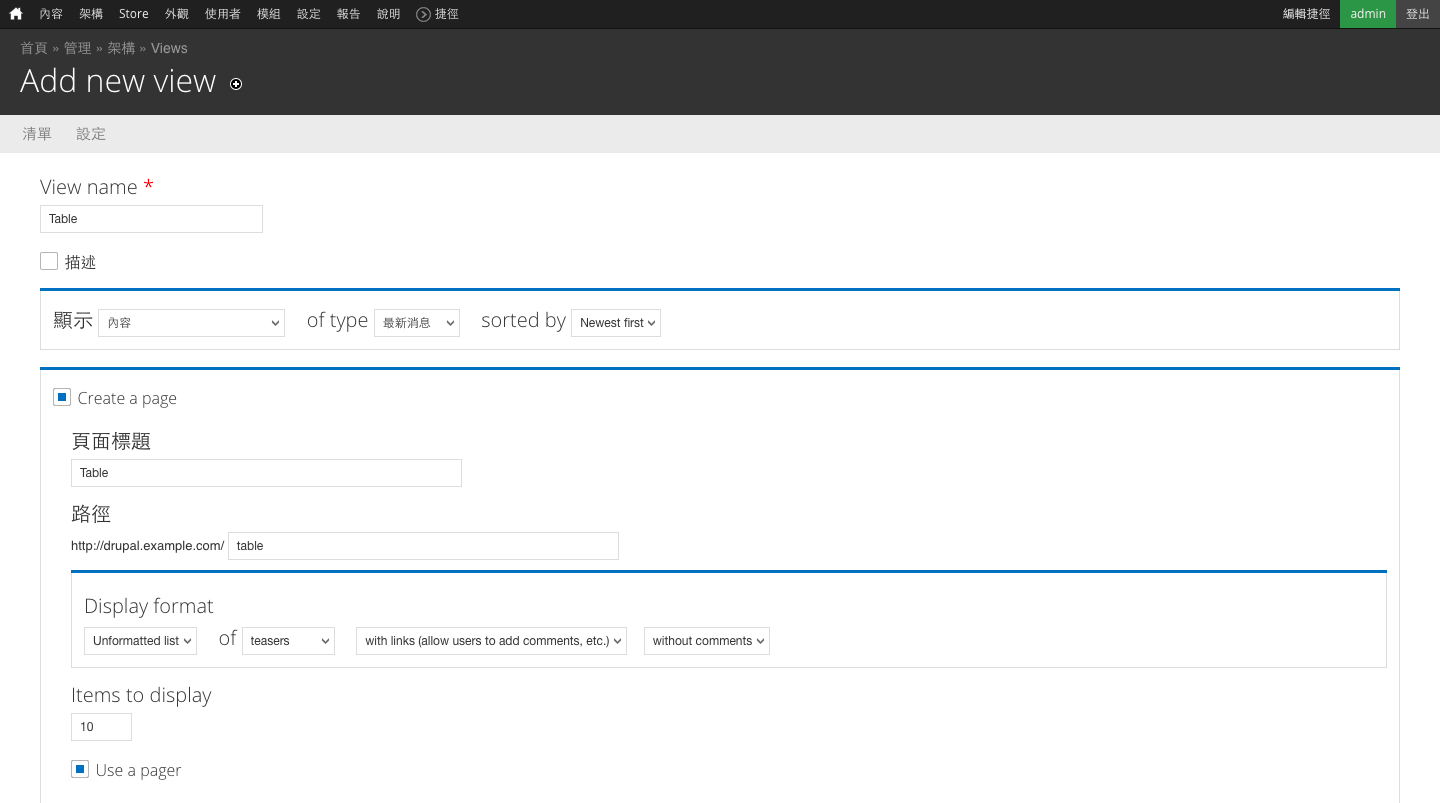Image resolution: width=1440 pixels, height=803 pixels.
Task: Click 登出 to log out
Action: (x=1418, y=14)
